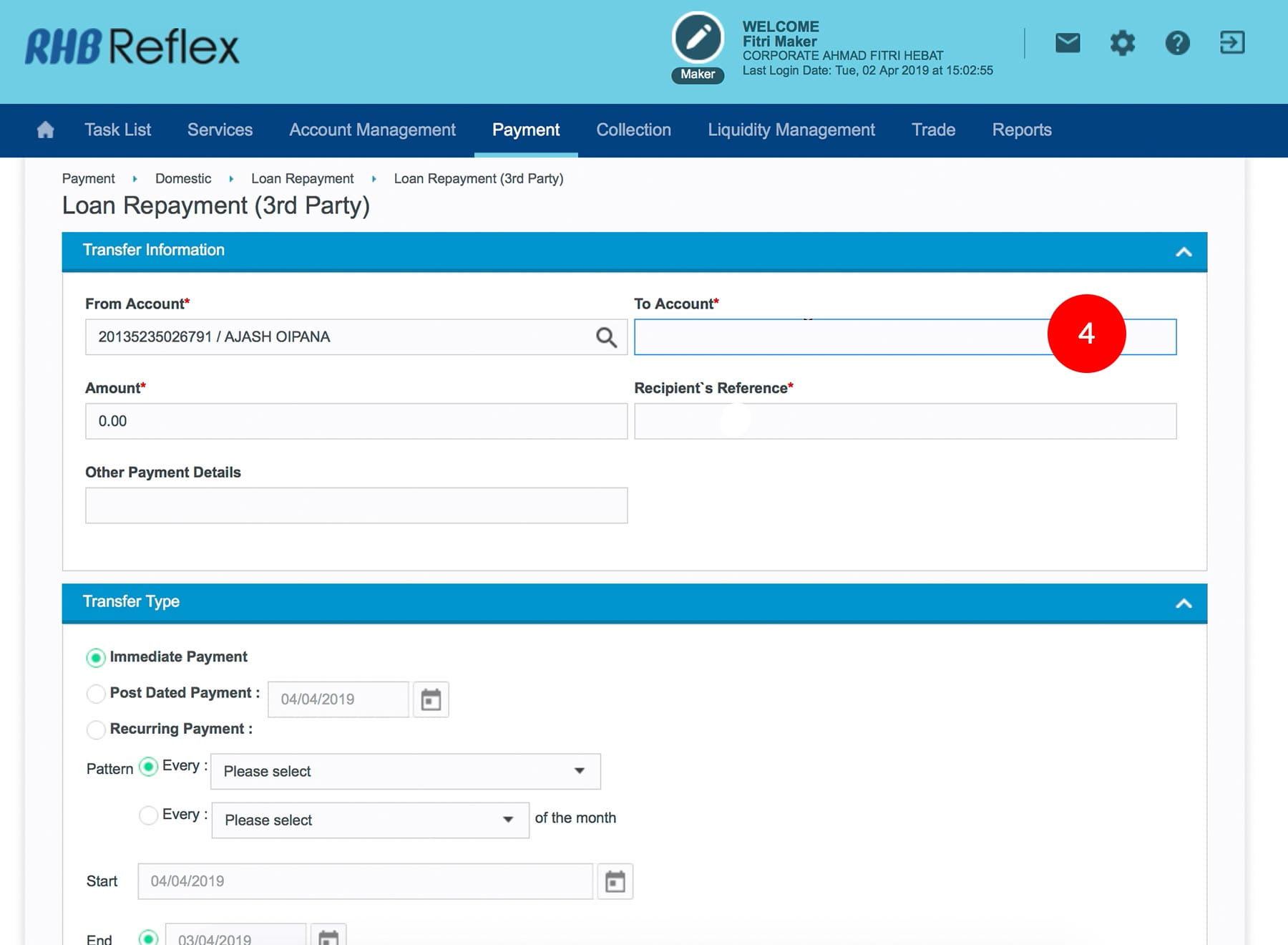1288x945 pixels.
Task: Click the logout exit icon
Action: (x=1232, y=43)
